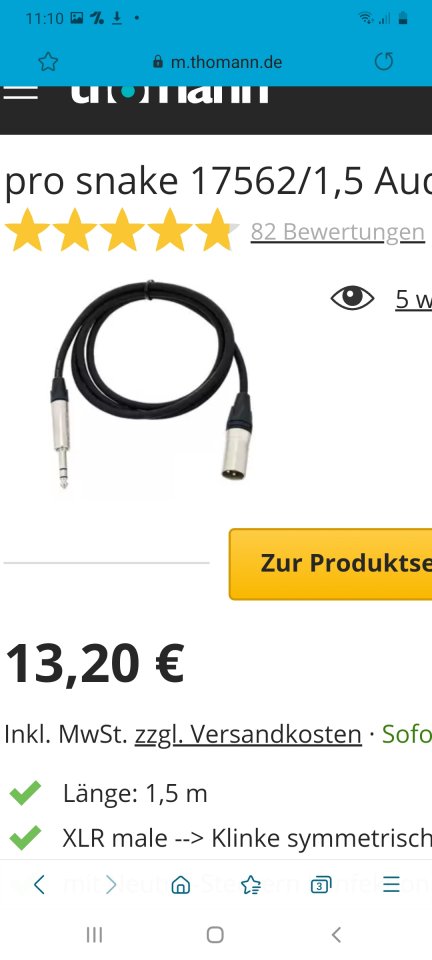This screenshot has height=960, width=432.
Task: Open 82 Bewertungen reviews link
Action: (337, 232)
